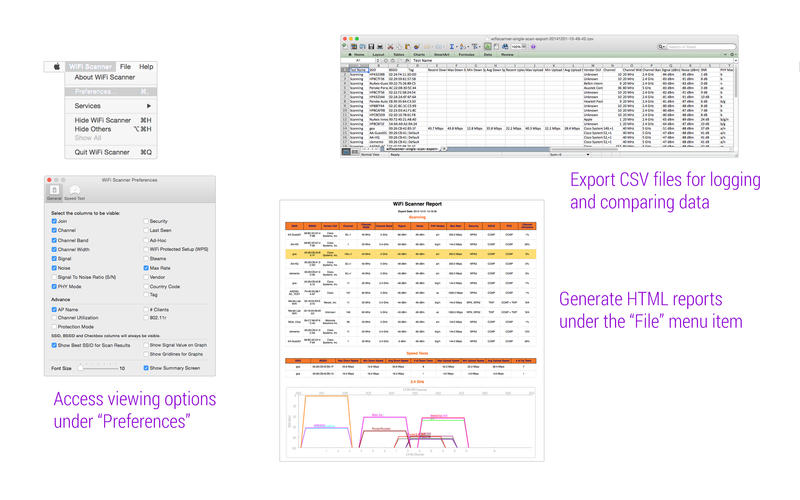800x500 pixels.
Task: Click the Paste clipboard icon in Excel toolbar
Action: pyautogui.click(x=408, y=46)
